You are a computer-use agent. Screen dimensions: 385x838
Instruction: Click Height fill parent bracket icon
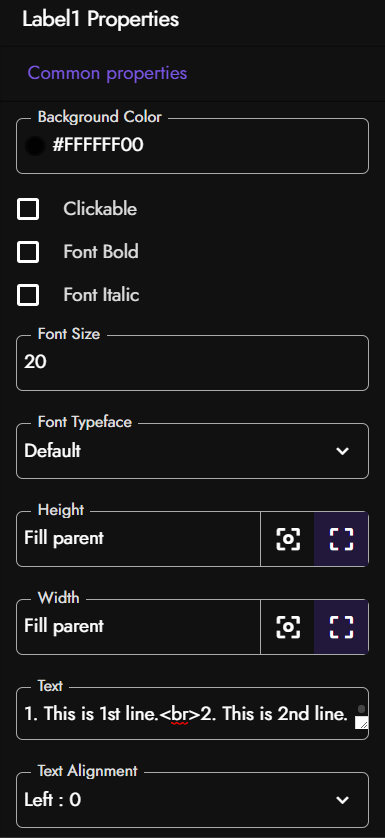[341, 539]
